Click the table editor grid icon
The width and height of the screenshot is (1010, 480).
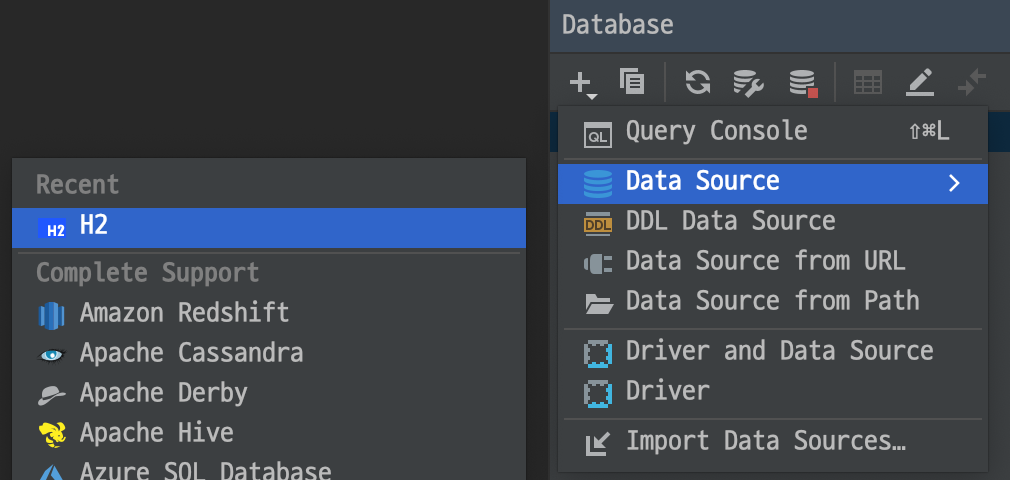(867, 83)
